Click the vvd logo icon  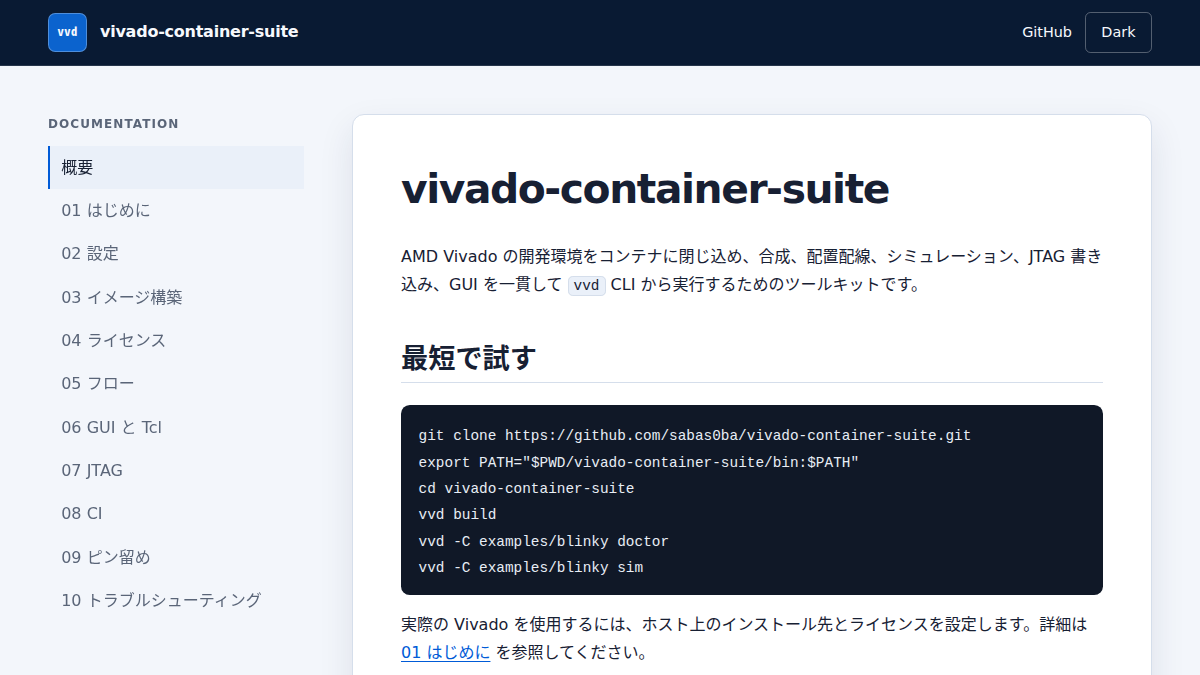click(67, 32)
